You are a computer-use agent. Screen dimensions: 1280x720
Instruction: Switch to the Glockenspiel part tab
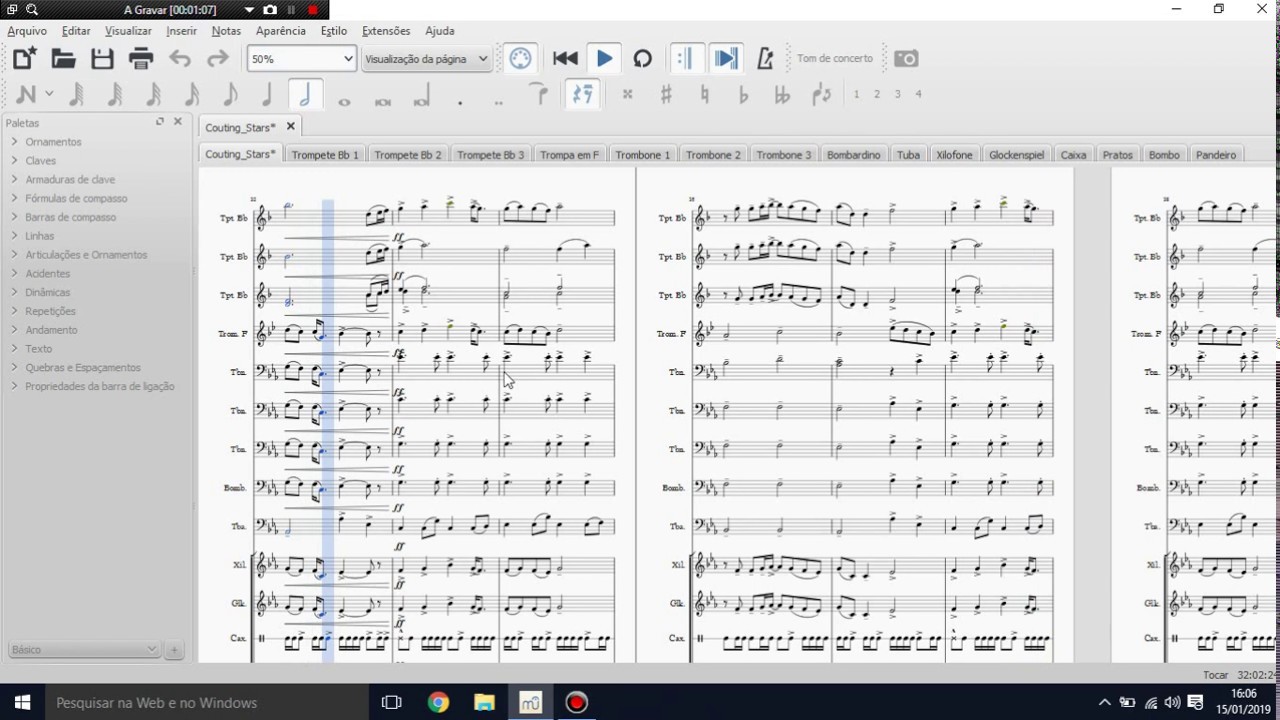tap(1016, 155)
